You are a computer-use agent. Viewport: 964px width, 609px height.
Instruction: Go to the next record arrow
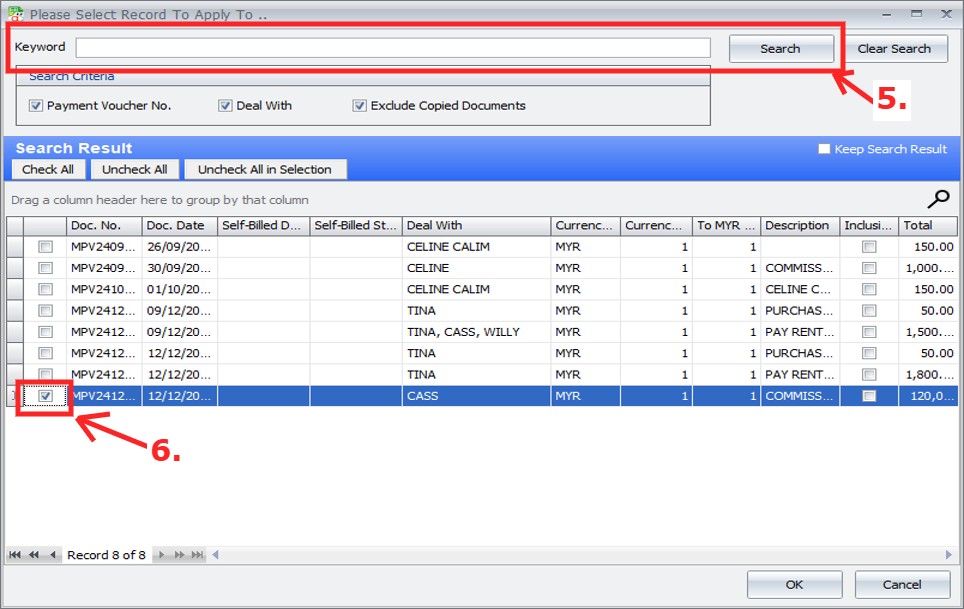point(162,555)
